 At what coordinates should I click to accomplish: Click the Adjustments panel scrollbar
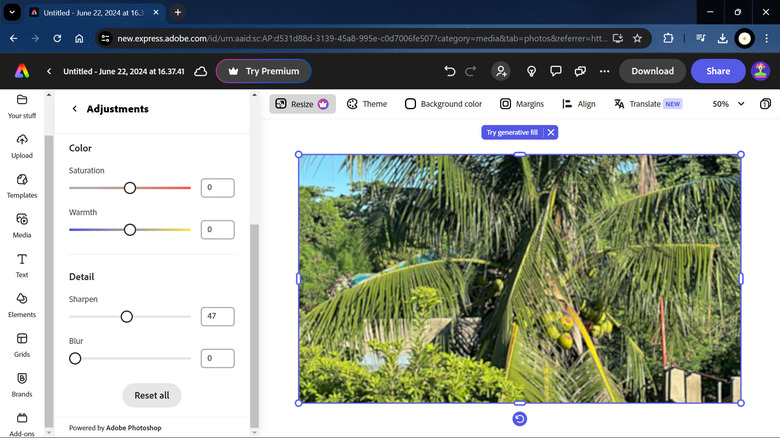pos(254,326)
